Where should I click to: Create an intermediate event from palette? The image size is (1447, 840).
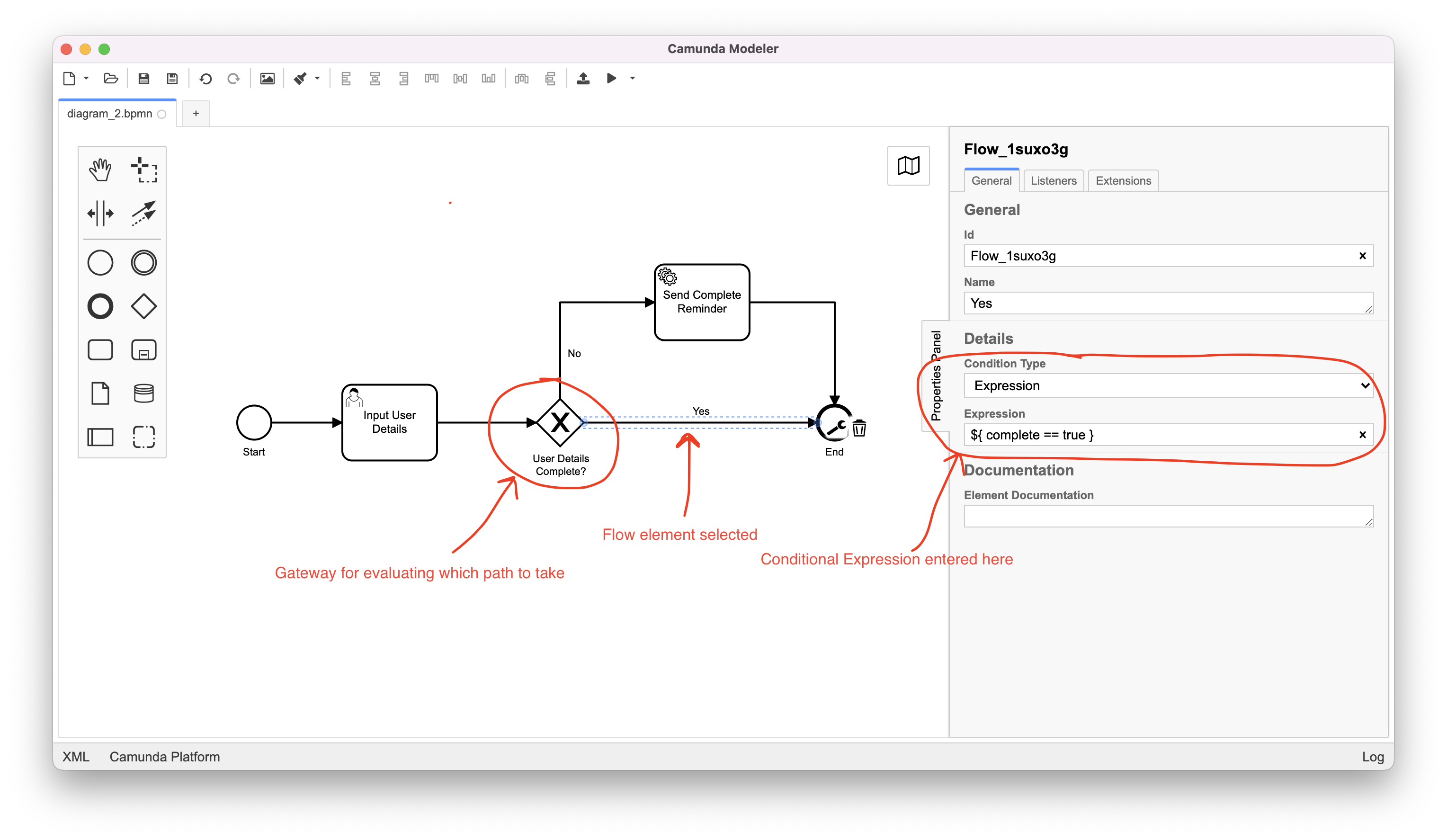(x=143, y=263)
